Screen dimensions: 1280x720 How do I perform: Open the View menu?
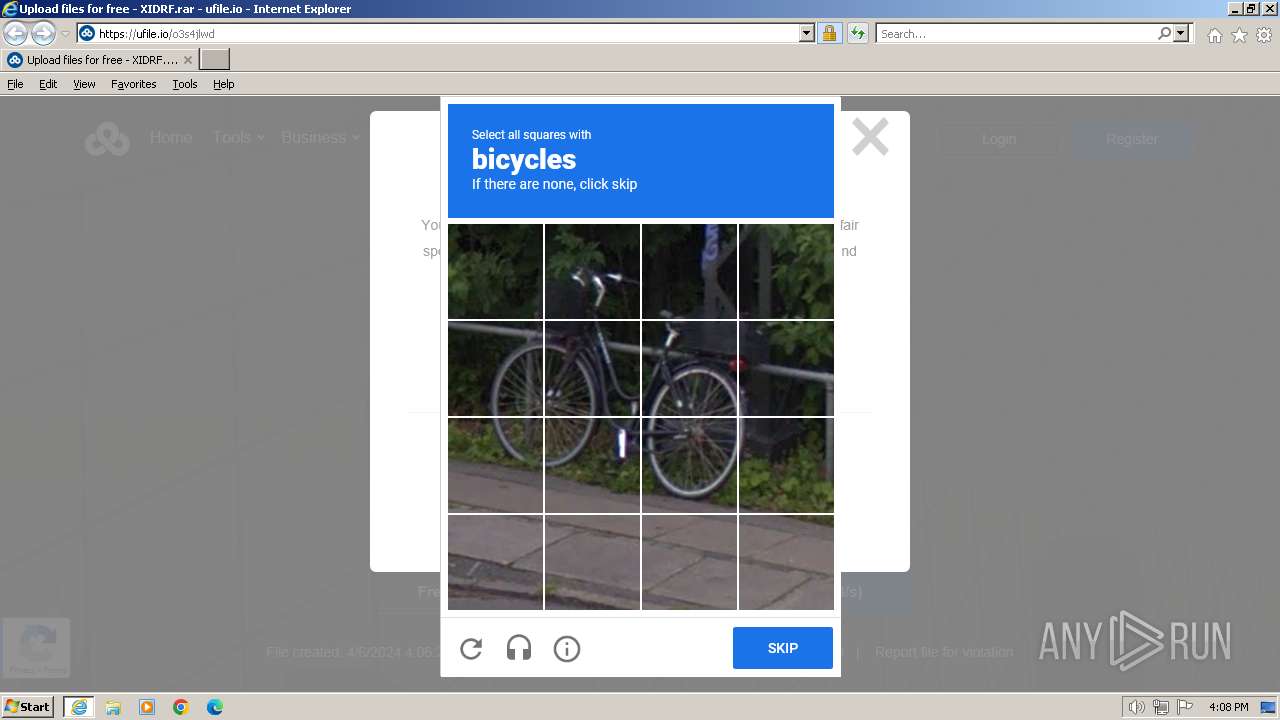[84, 84]
